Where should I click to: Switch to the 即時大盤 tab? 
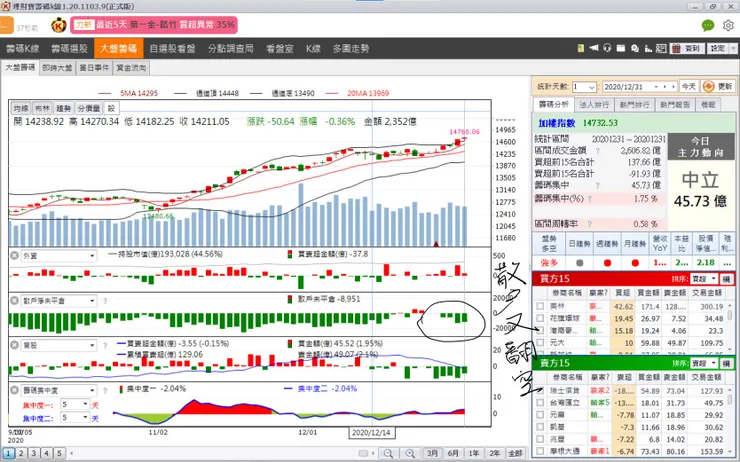click(x=57, y=67)
